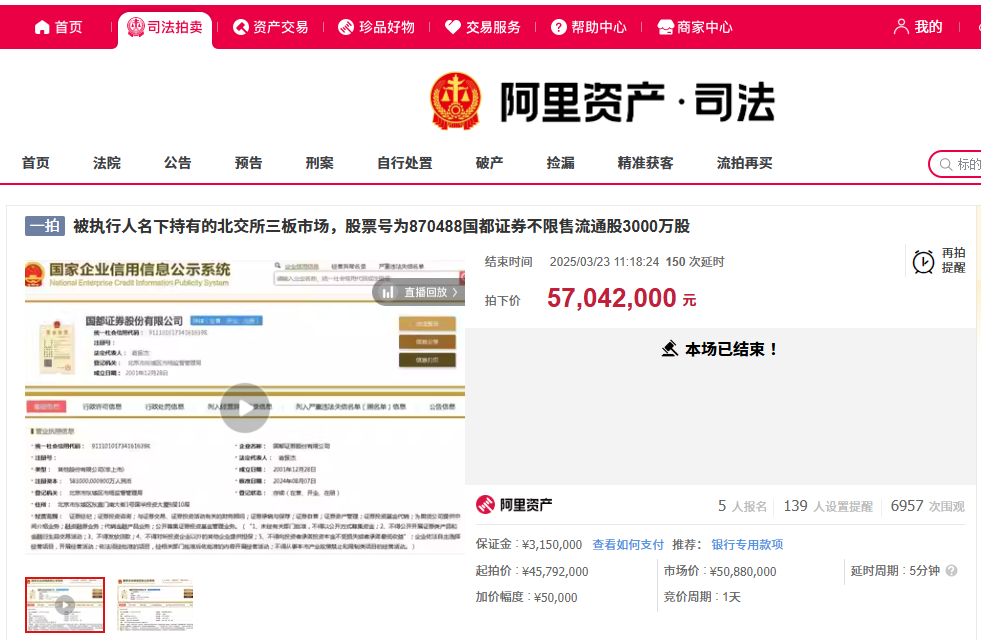The width and height of the screenshot is (981, 640).
Task: Click the clock icon for 再拍提醒
Action: coord(923,262)
